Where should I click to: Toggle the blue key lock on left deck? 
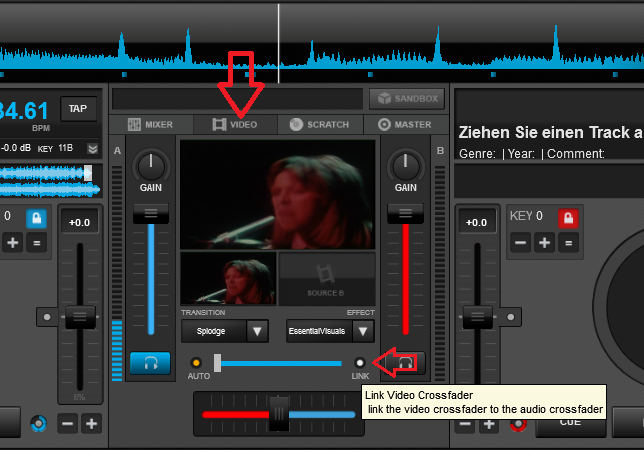(x=37, y=218)
